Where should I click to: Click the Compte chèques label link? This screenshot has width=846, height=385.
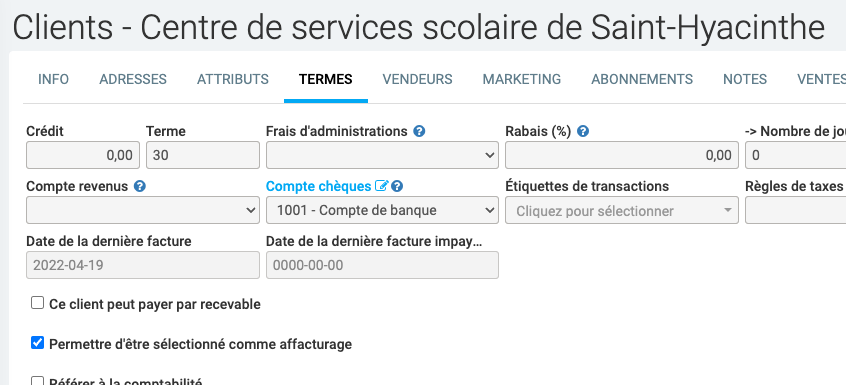(318, 186)
